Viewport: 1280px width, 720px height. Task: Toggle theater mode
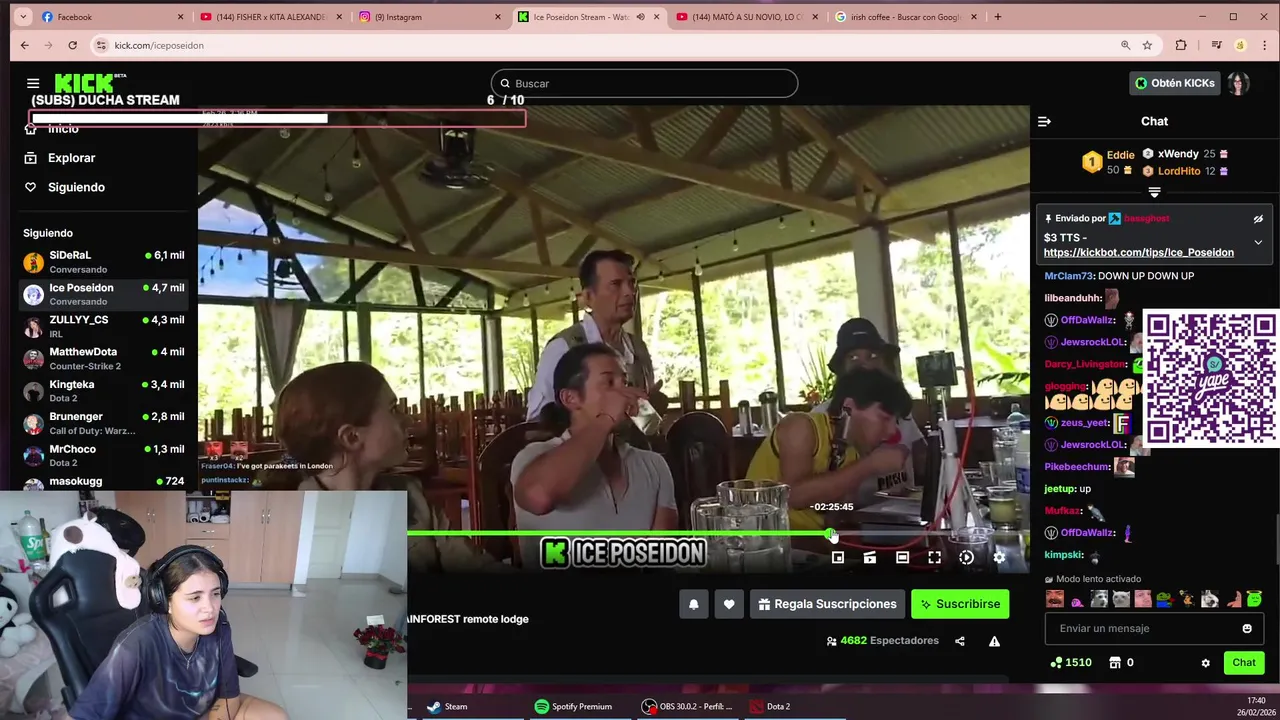click(x=902, y=558)
